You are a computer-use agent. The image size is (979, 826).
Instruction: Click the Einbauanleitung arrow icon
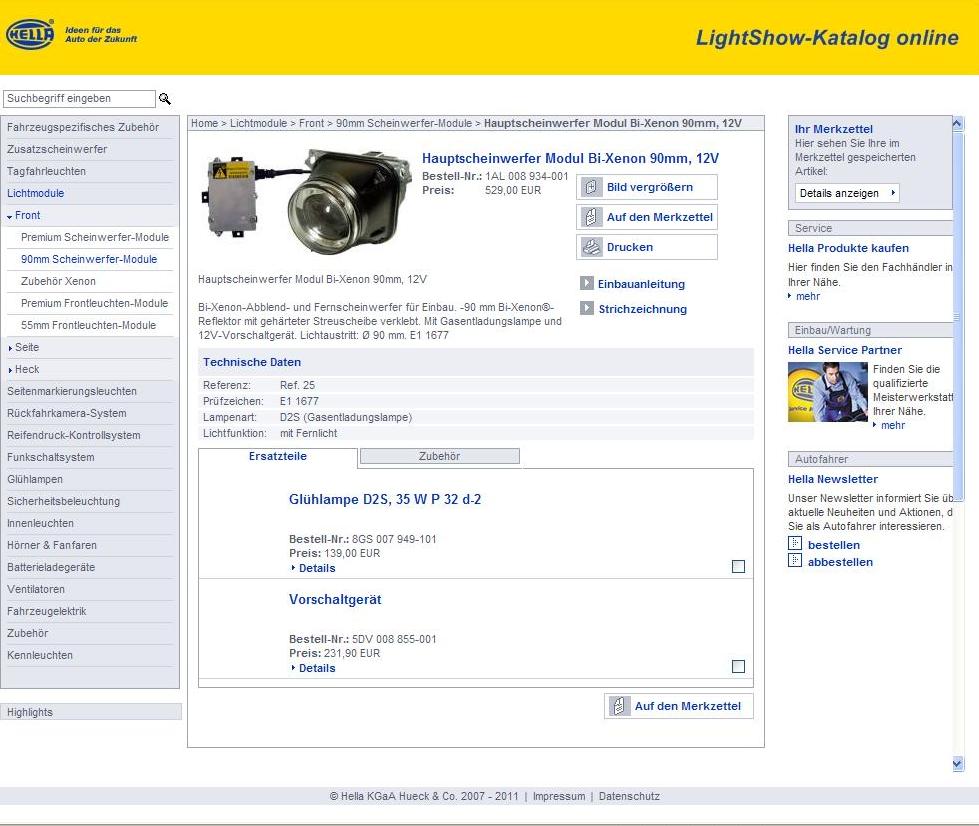pos(587,283)
